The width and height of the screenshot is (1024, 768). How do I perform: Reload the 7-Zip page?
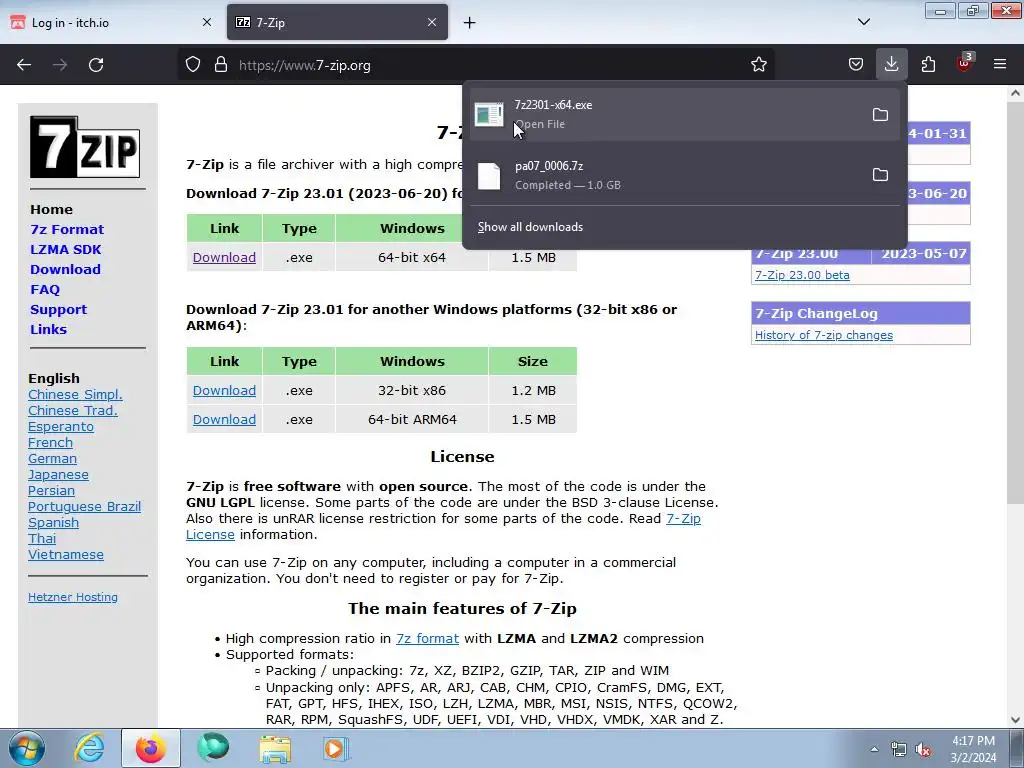pos(96,65)
